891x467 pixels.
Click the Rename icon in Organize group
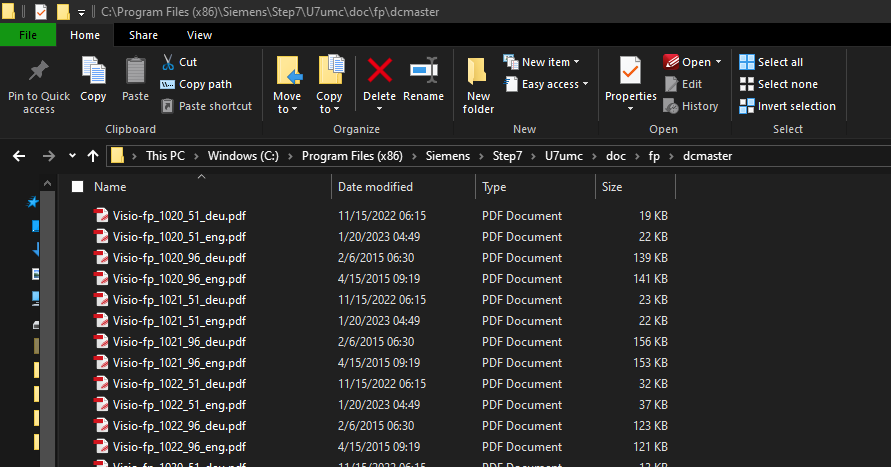[423, 72]
